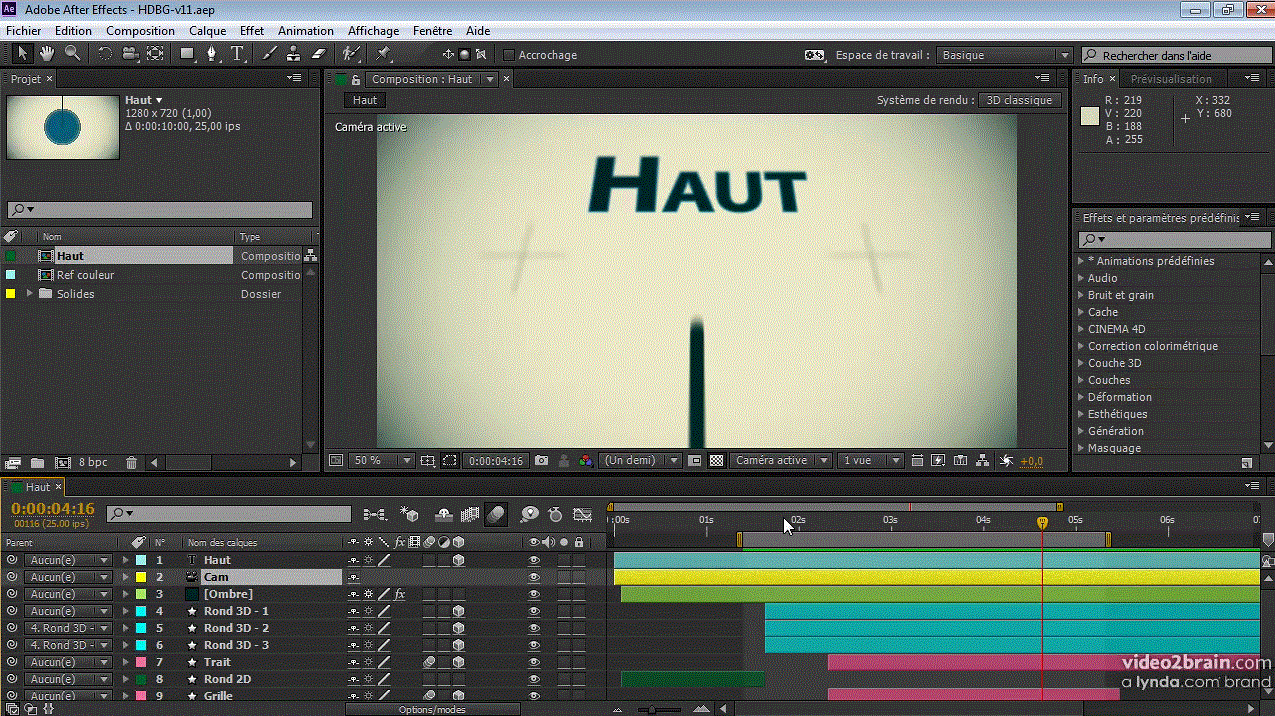Open the (Un demi) resolution dropdown
The image size is (1275, 716).
click(641, 461)
